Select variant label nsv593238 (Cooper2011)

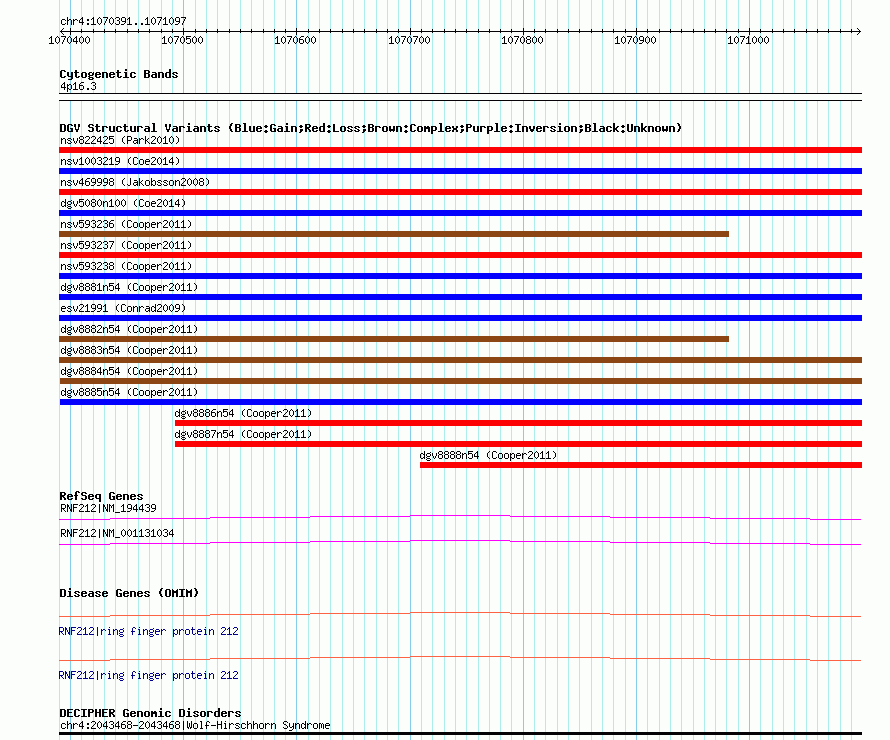tap(126, 266)
